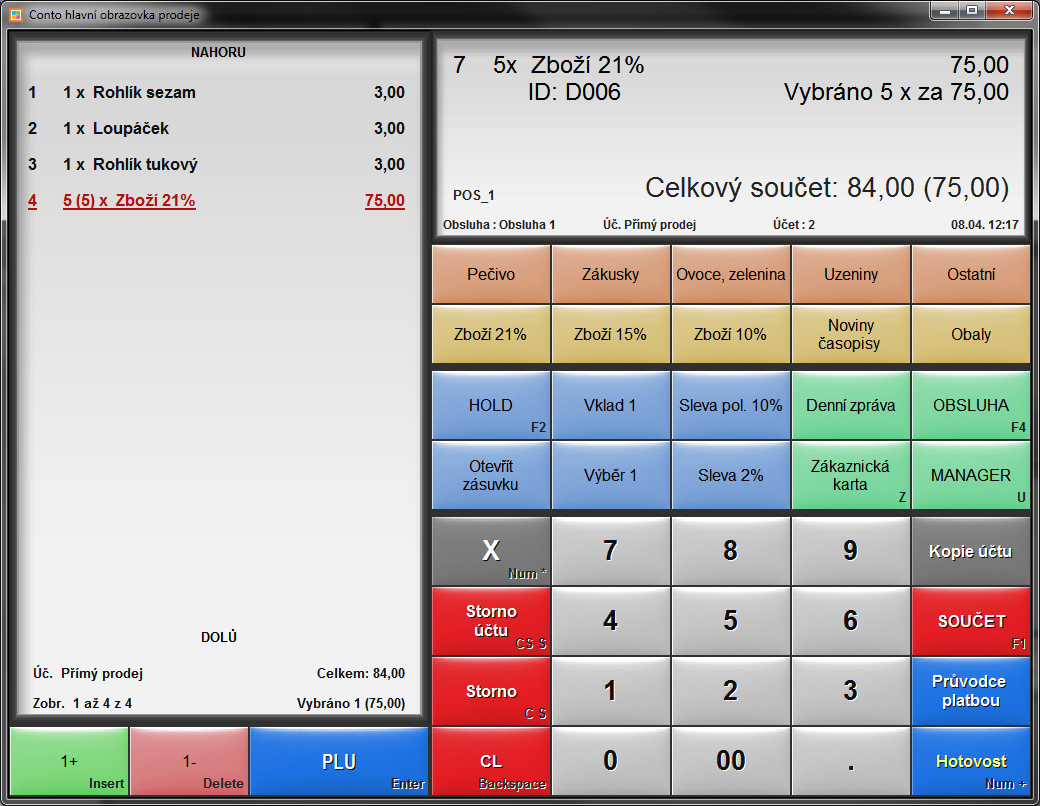Image resolution: width=1040 pixels, height=806 pixels.
Task: Click the Otevřít zásuvku button
Action: [x=491, y=476]
